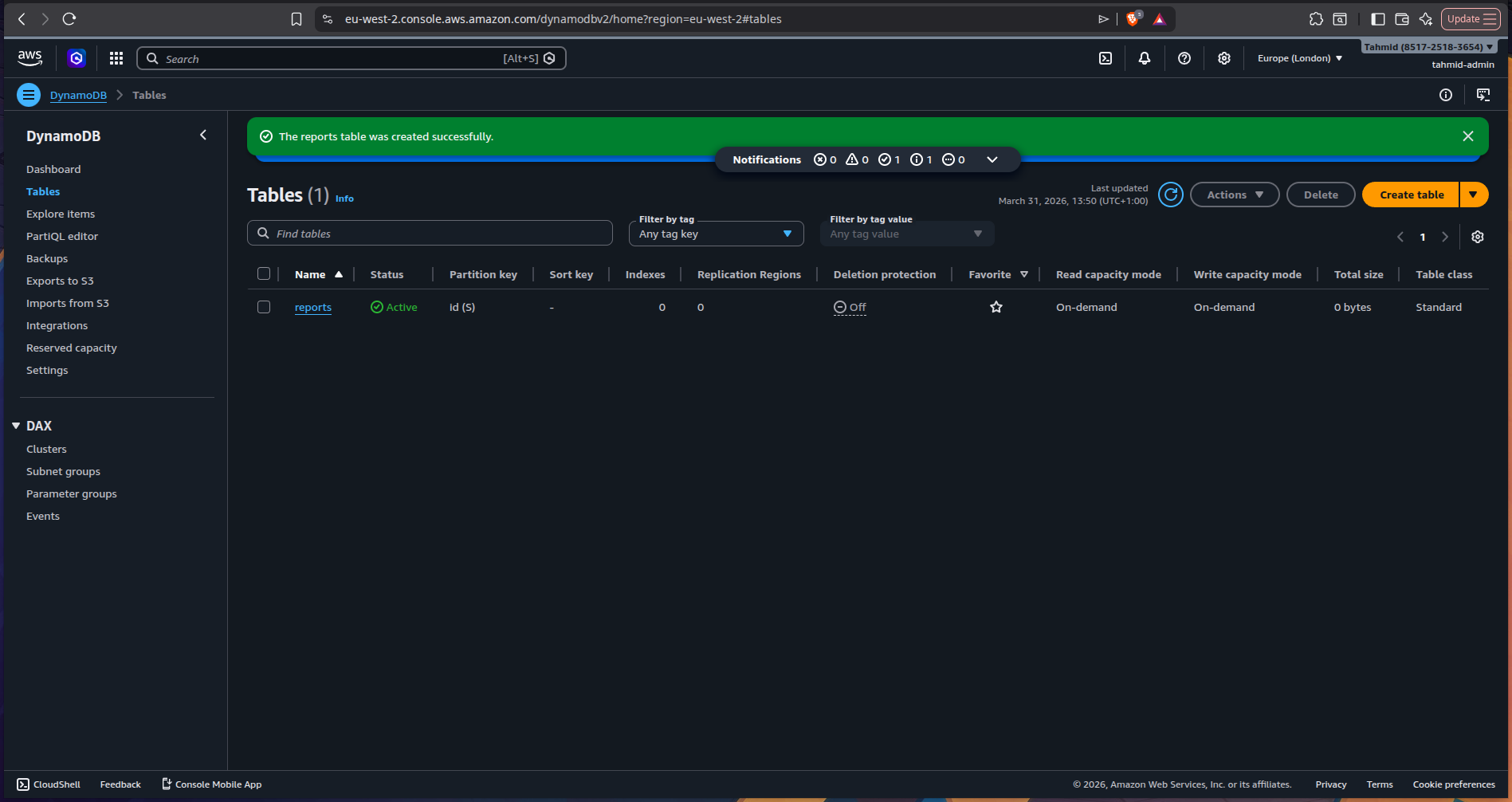The height and width of the screenshot is (802, 1512).
Task: Reload the browser page
Action: coord(69,19)
